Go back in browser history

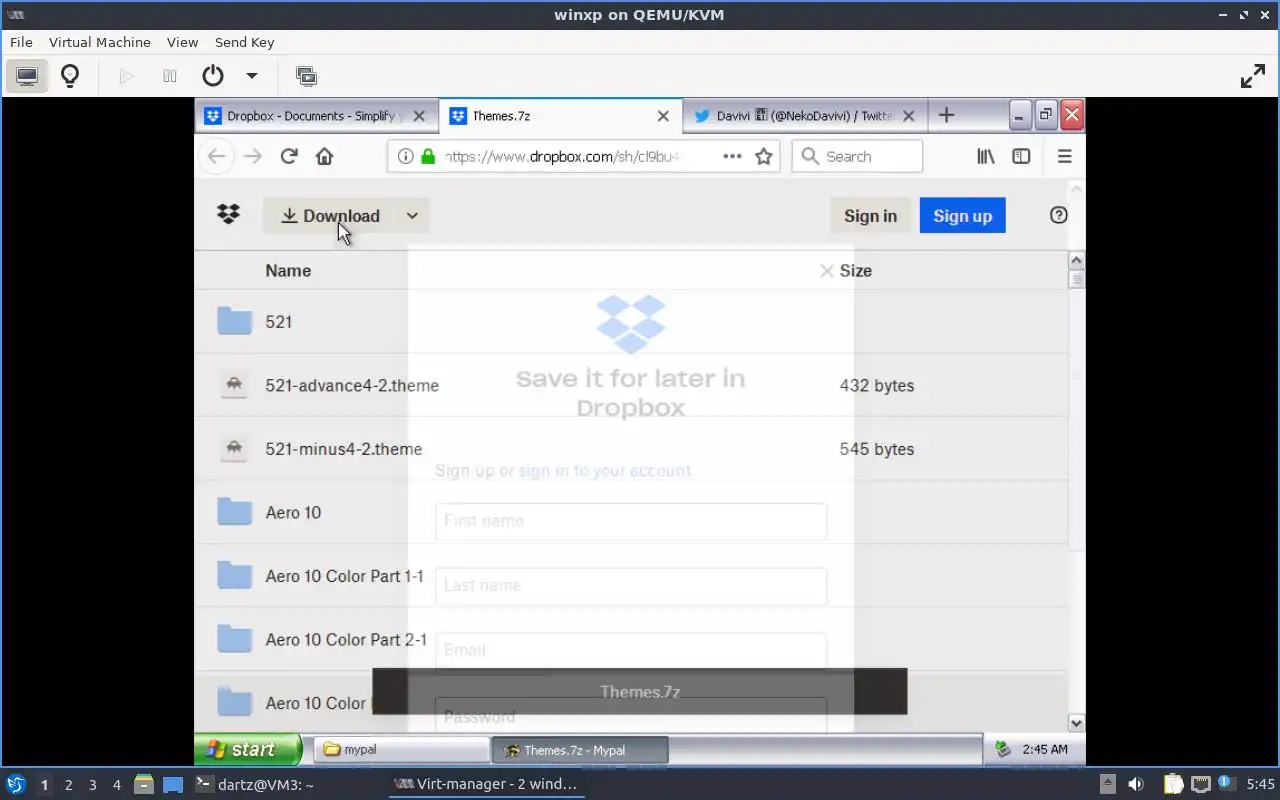216,156
